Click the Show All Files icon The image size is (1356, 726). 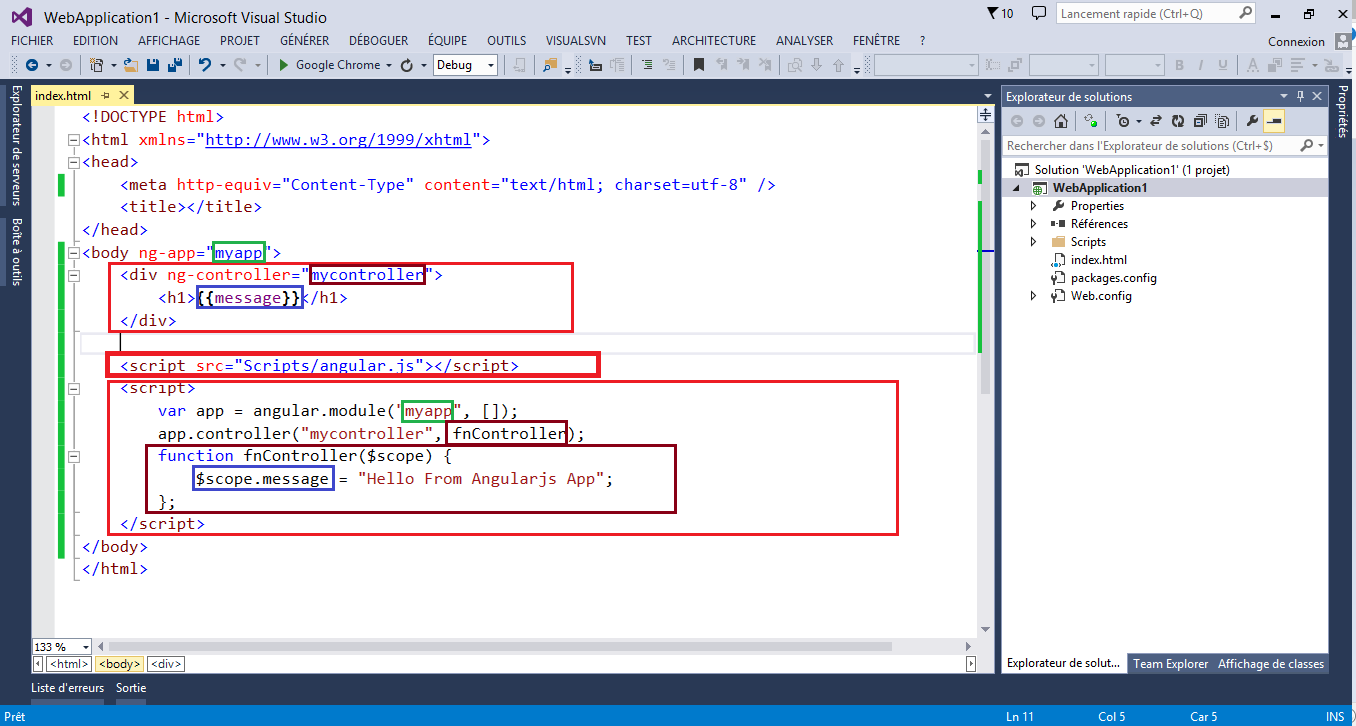(x=1222, y=121)
